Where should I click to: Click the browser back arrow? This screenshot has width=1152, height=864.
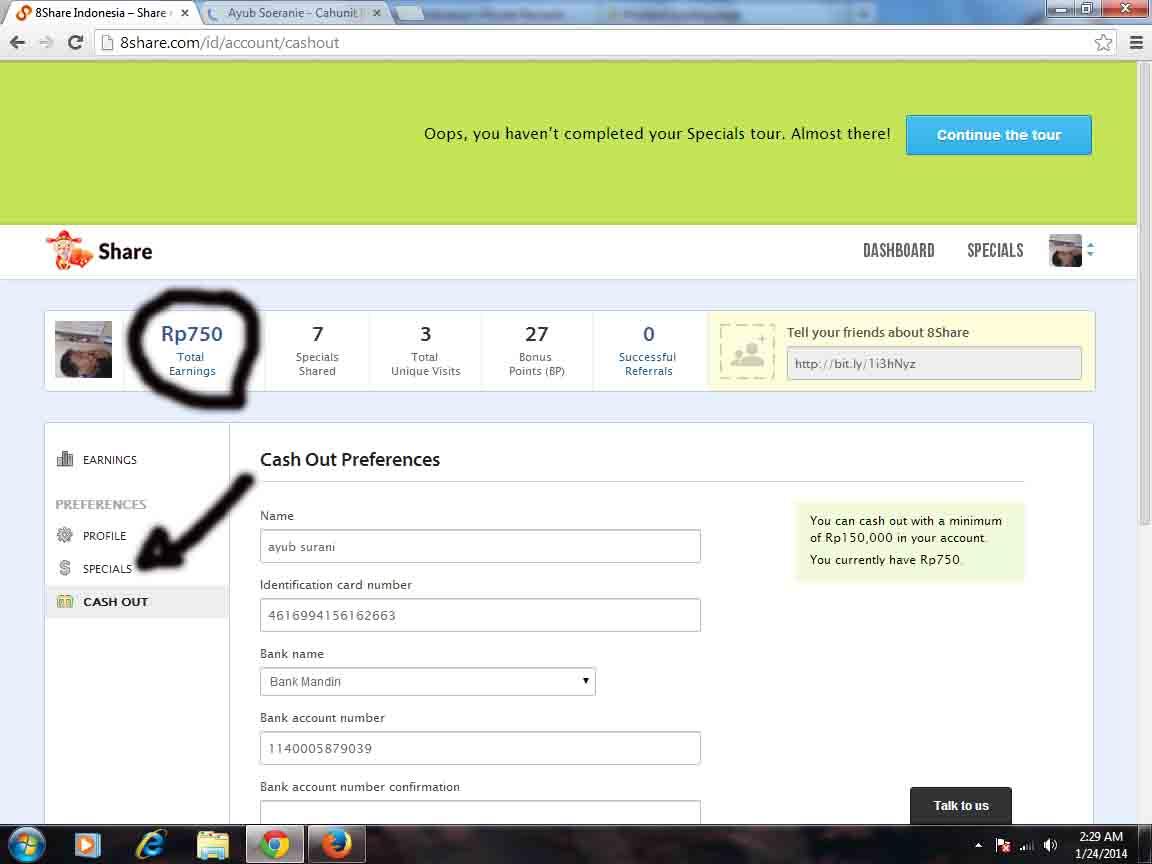coord(18,43)
